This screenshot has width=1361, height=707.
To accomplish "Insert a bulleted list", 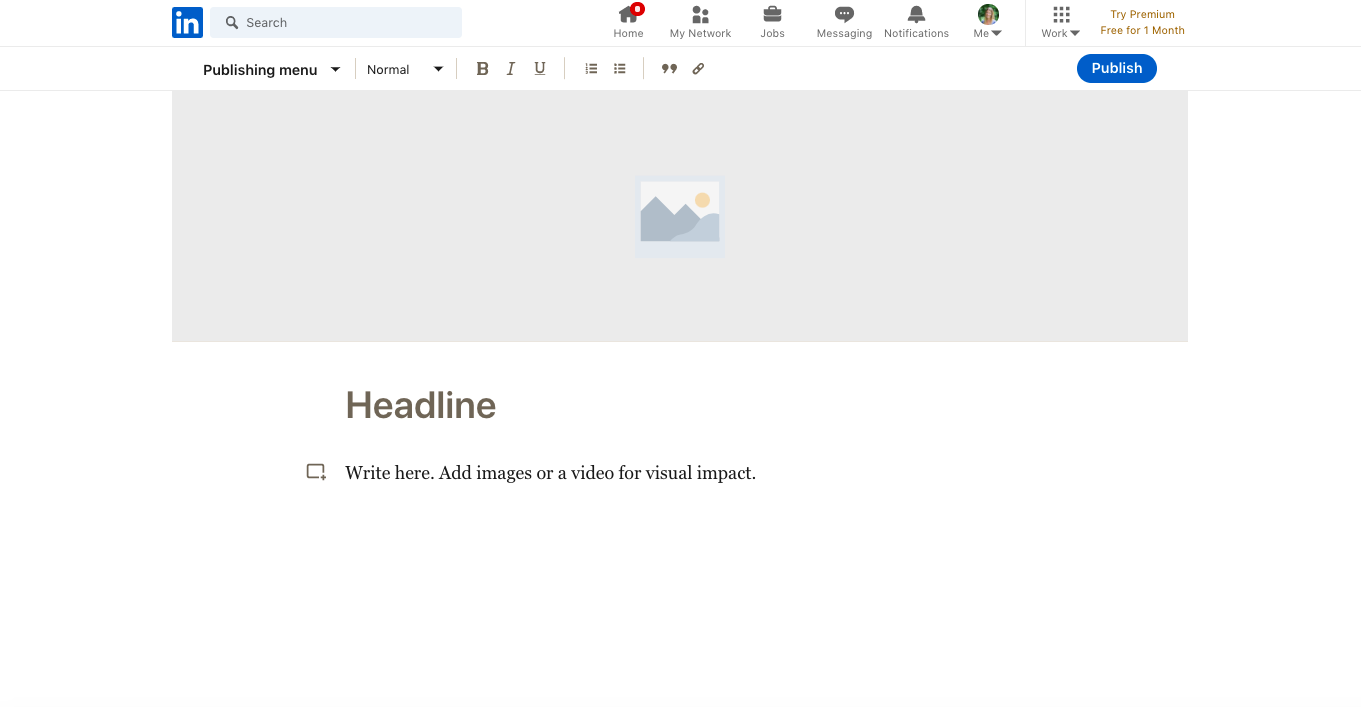I will [620, 69].
